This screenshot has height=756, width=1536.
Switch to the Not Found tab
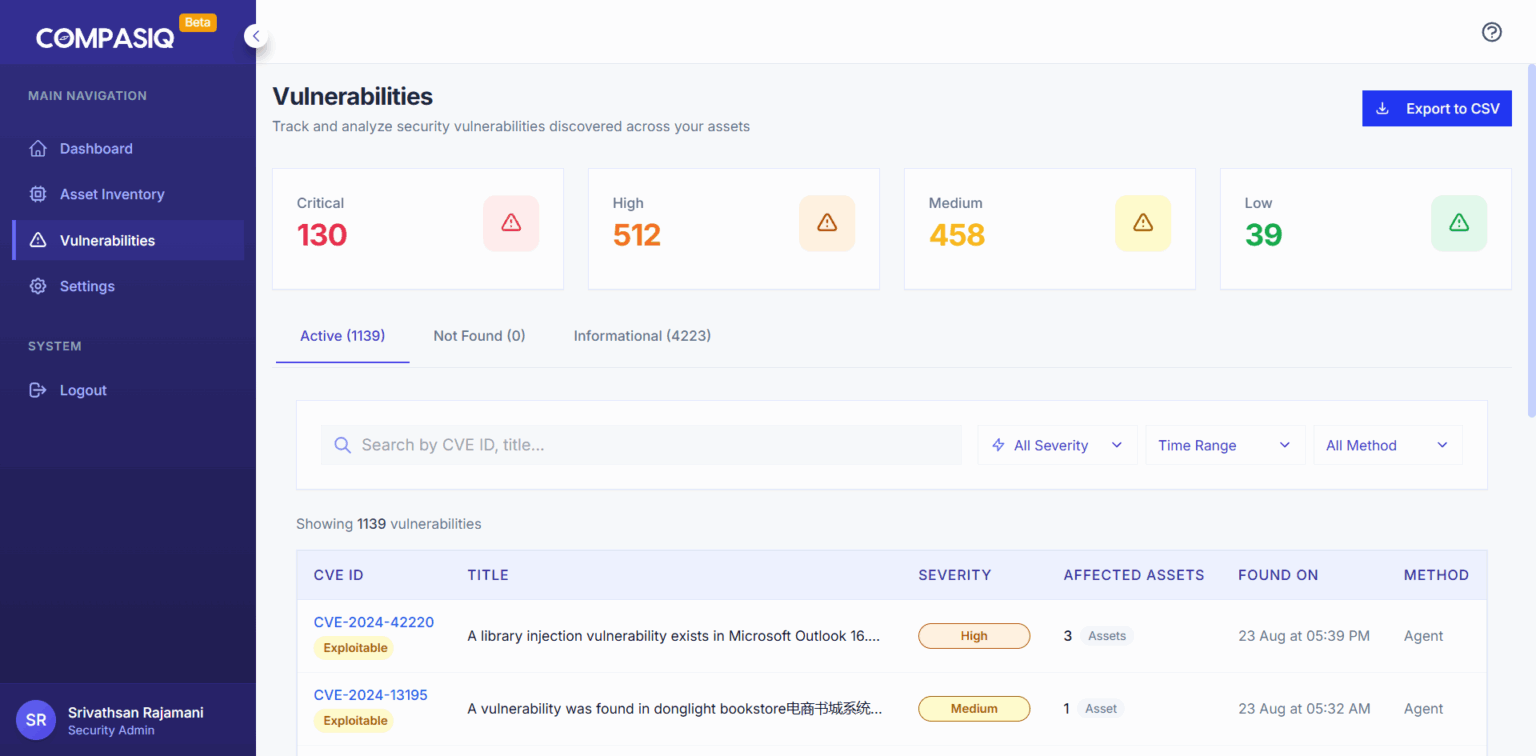point(479,335)
